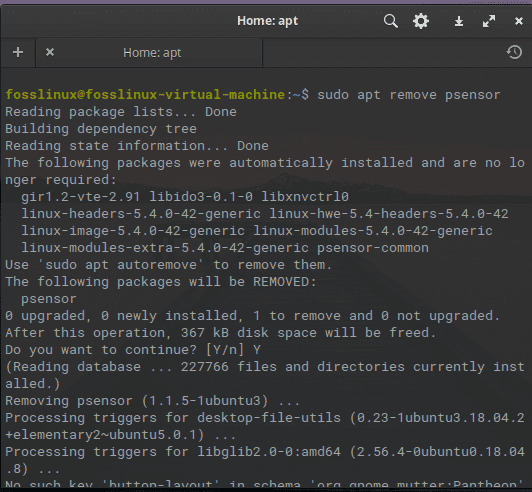Image resolution: width=532 pixels, height=492 pixels.
Task: Open terminal settings gear menu
Action: point(421,21)
